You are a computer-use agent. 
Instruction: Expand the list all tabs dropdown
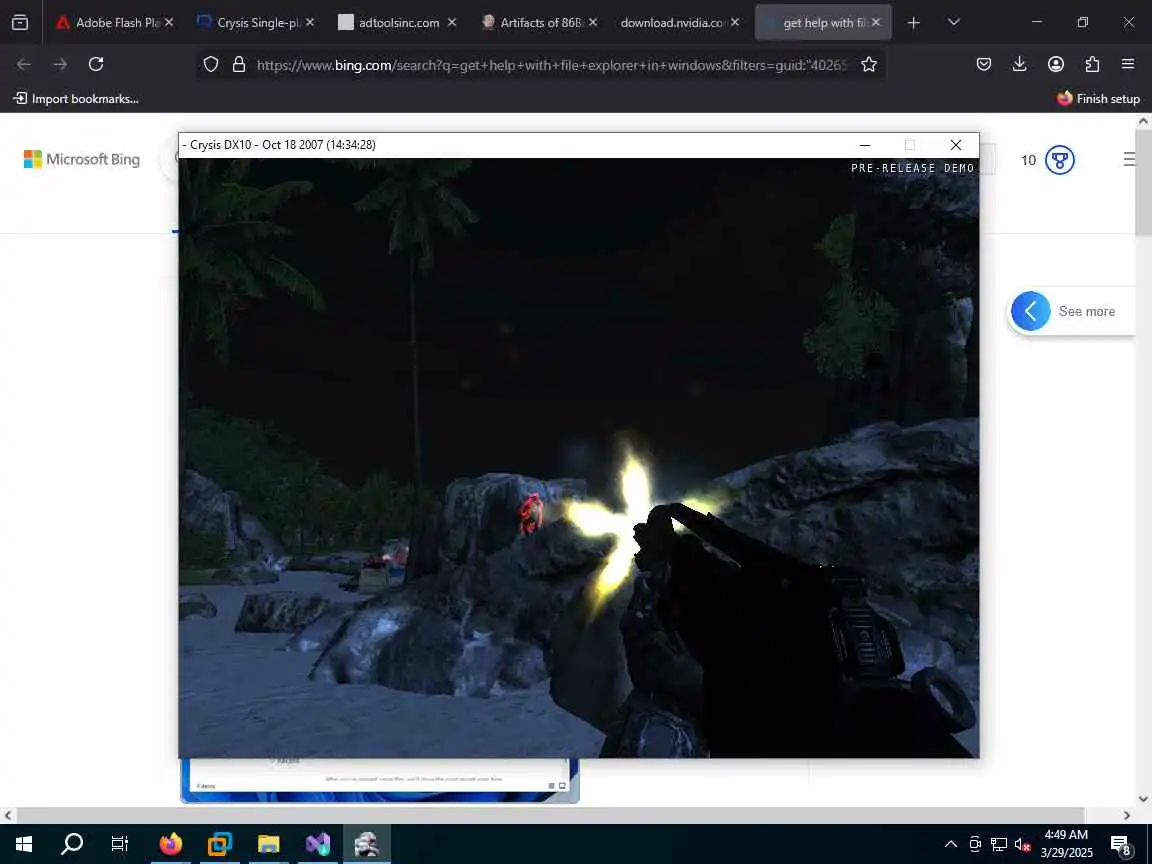click(954, 23)
